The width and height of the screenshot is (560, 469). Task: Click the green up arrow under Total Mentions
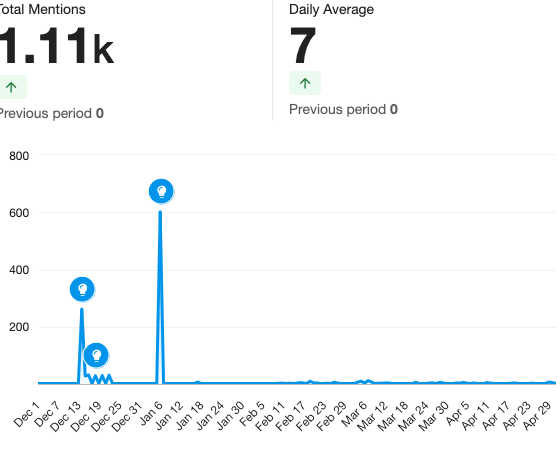(11, 87)
